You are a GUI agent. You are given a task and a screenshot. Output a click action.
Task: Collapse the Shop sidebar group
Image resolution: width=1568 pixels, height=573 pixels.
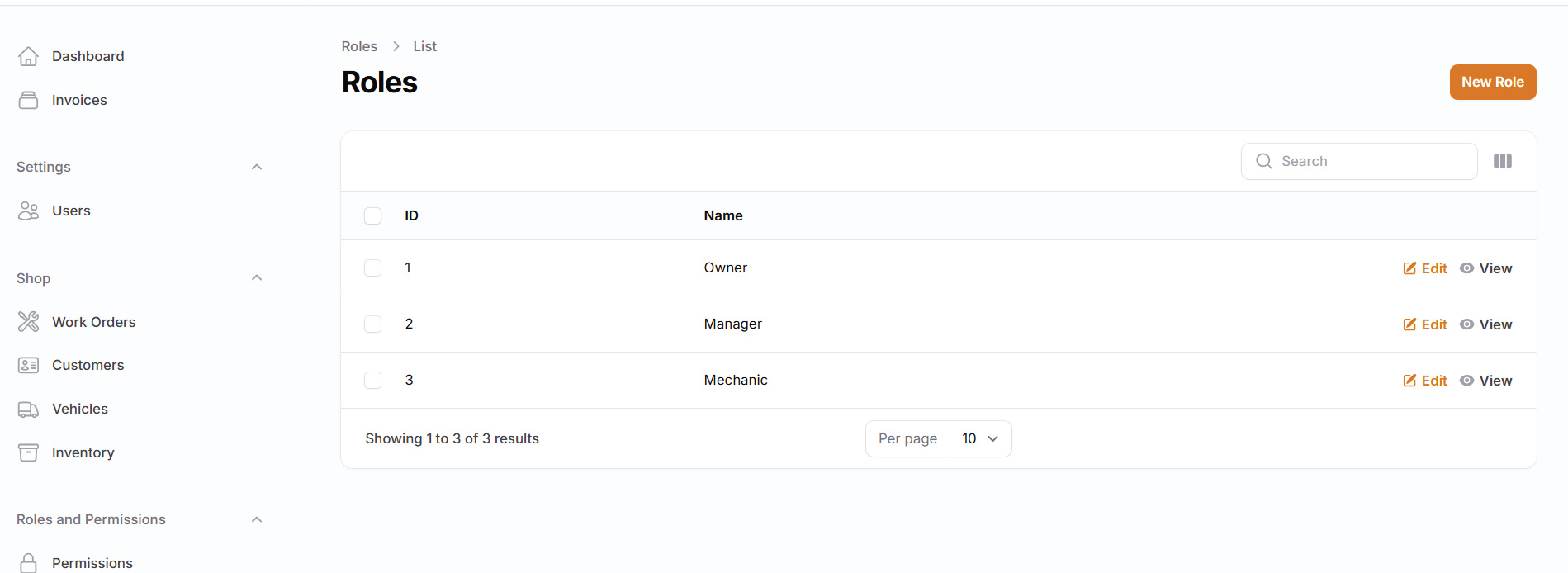point(257,278)
